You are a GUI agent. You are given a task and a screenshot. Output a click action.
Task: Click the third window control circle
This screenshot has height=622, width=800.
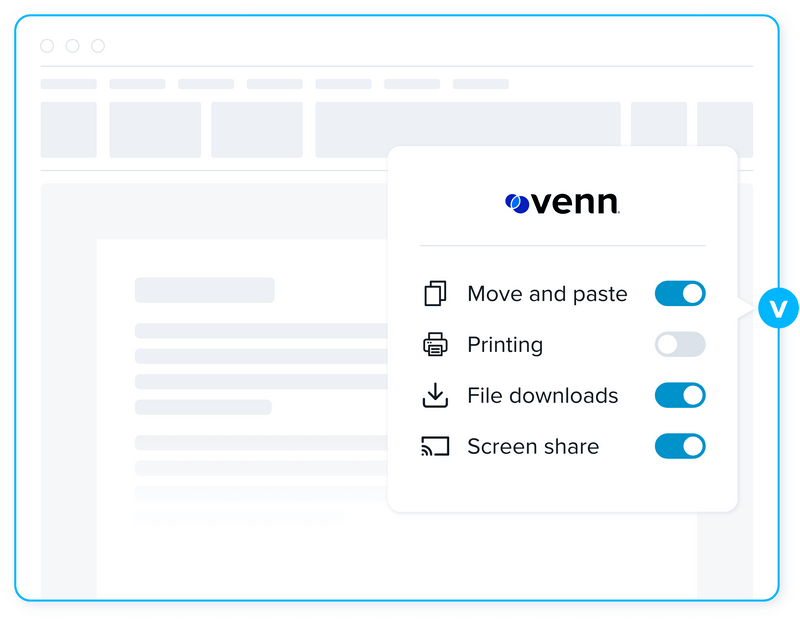pos(98,46)
